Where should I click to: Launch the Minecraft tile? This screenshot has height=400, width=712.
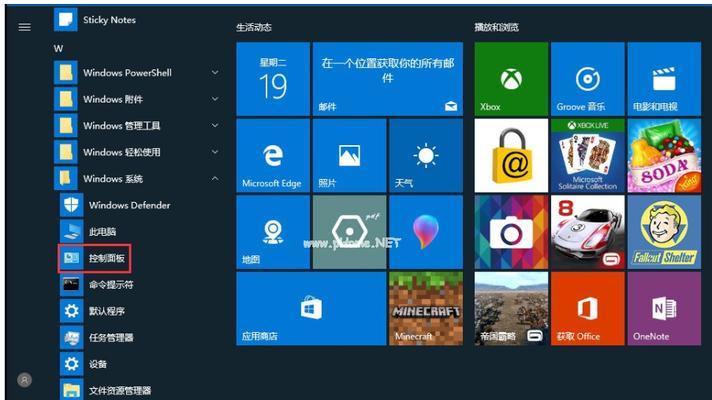click(426, 309)
